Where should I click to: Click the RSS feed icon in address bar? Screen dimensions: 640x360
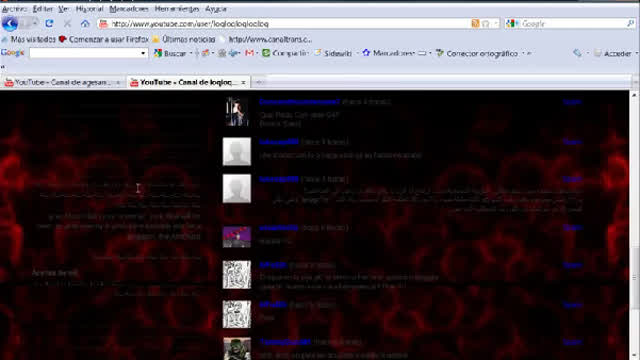coord(475,24)
